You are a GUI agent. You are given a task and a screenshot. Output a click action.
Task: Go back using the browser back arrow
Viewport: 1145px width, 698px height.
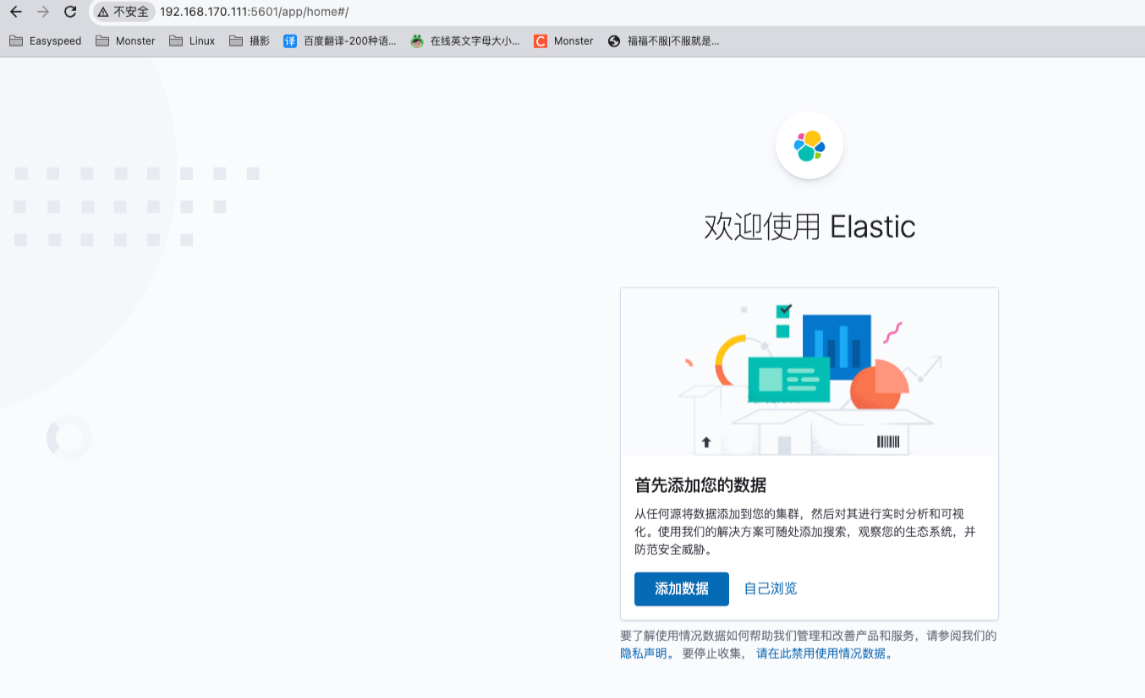15,12
